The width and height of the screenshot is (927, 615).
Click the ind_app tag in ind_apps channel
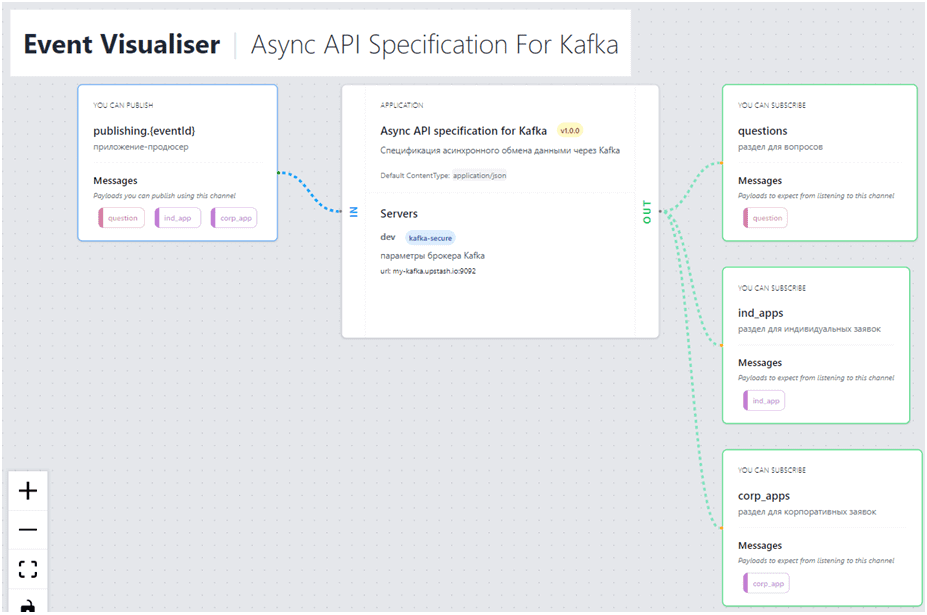pos(765,401)
